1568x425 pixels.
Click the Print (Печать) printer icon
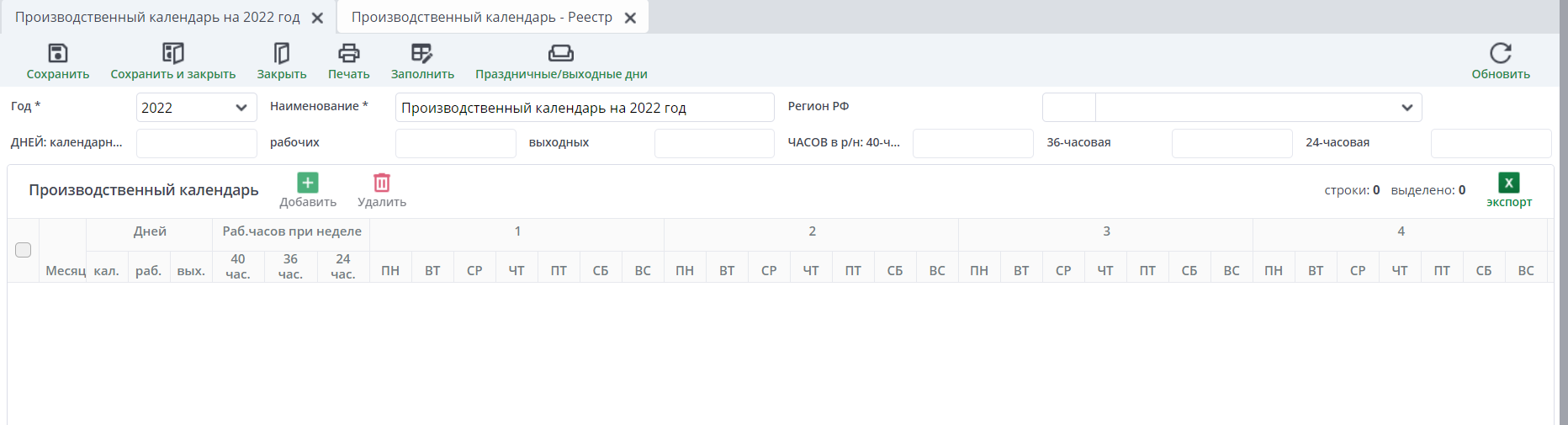[x=348, y=54]
